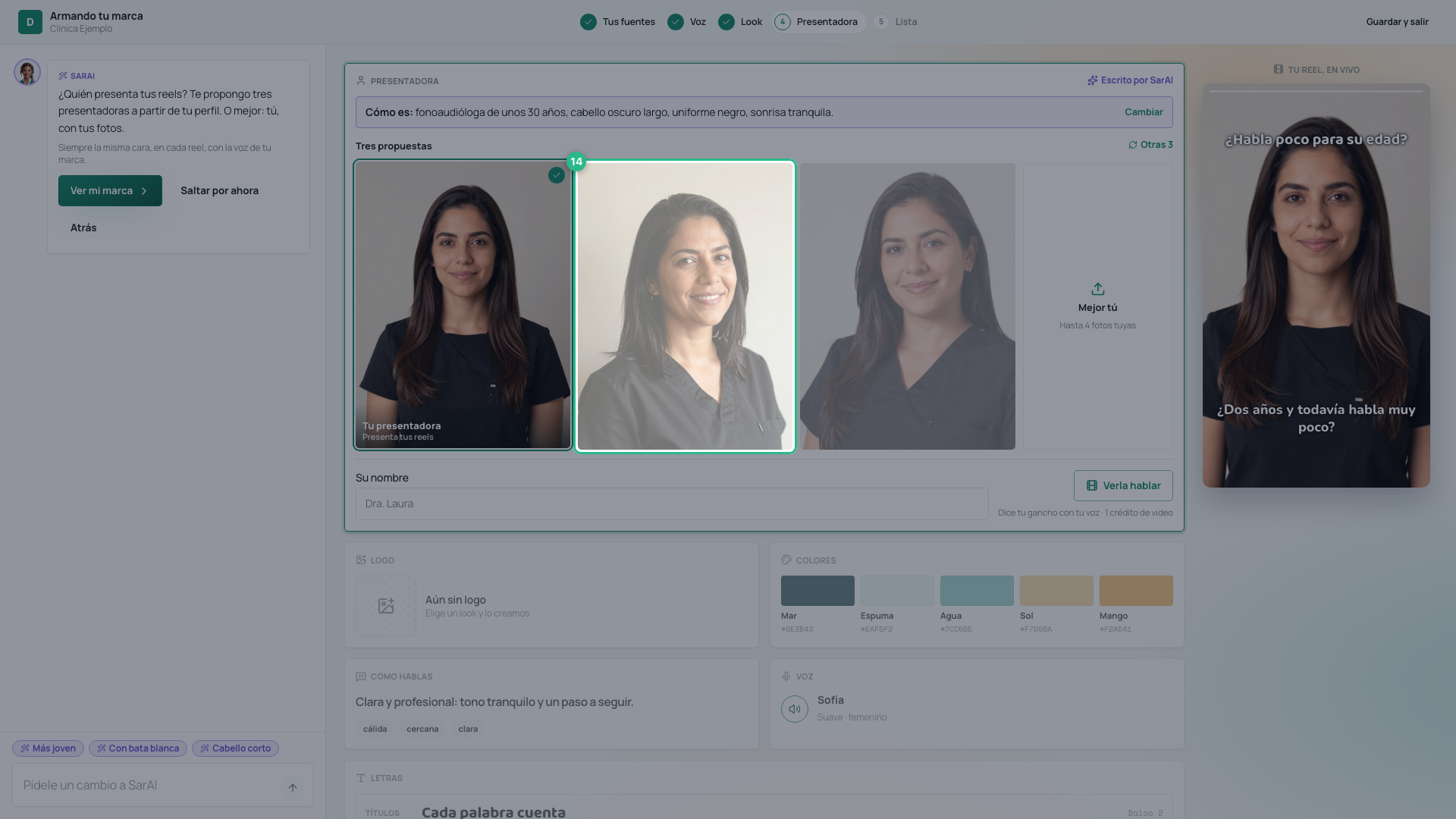Select the Espuma color swatch
The width and height of the screenshot is (1456, 819).
pos(897,591)
